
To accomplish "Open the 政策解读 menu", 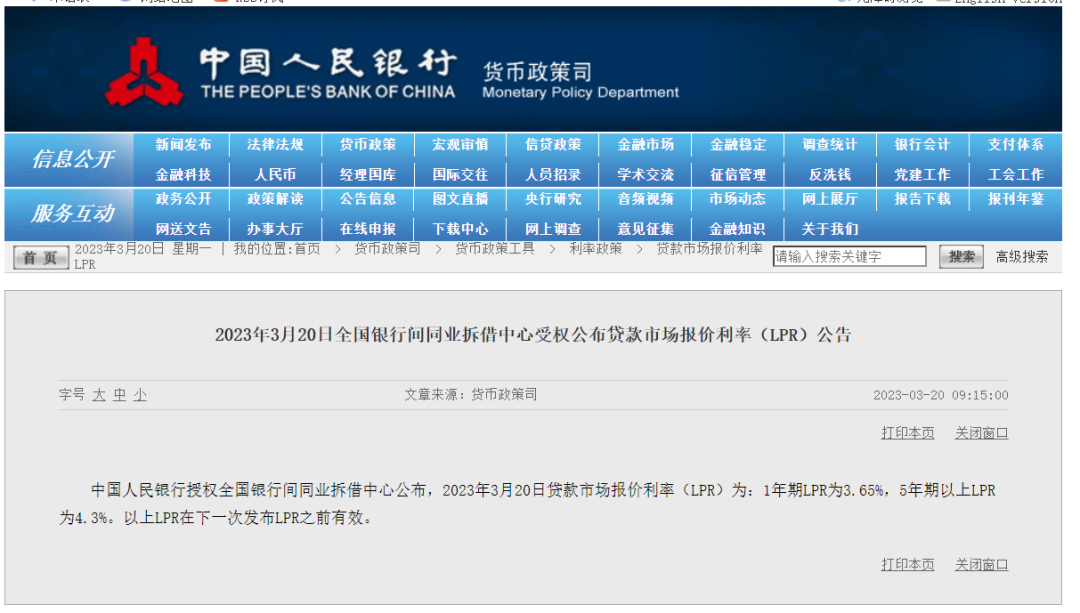I will pyautogui.click(x=274, y=199).
